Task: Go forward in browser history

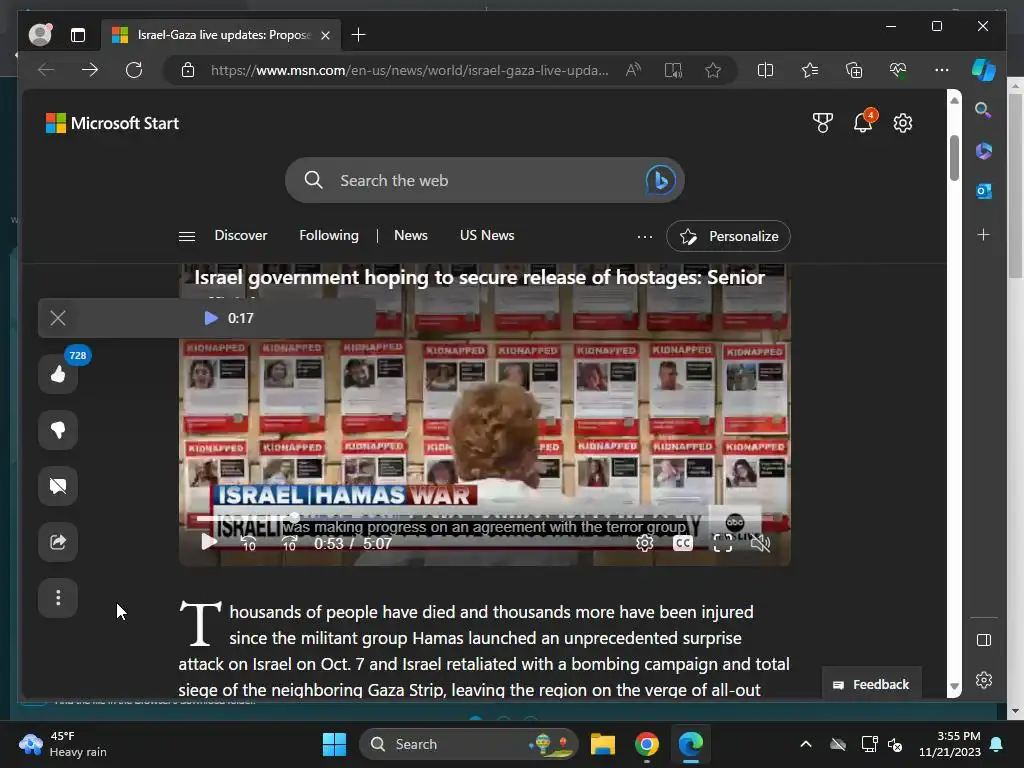Action: pos(89,70)
